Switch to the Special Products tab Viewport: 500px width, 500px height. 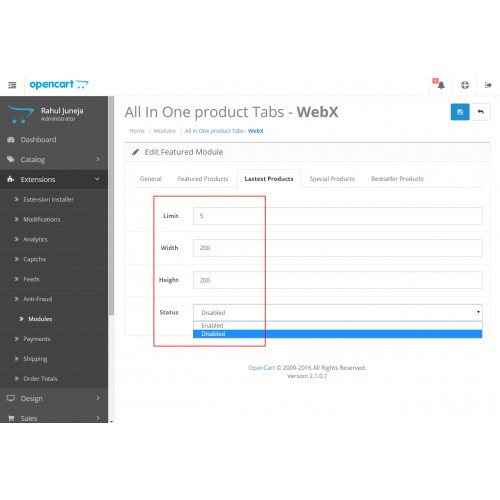pos(332,179)
